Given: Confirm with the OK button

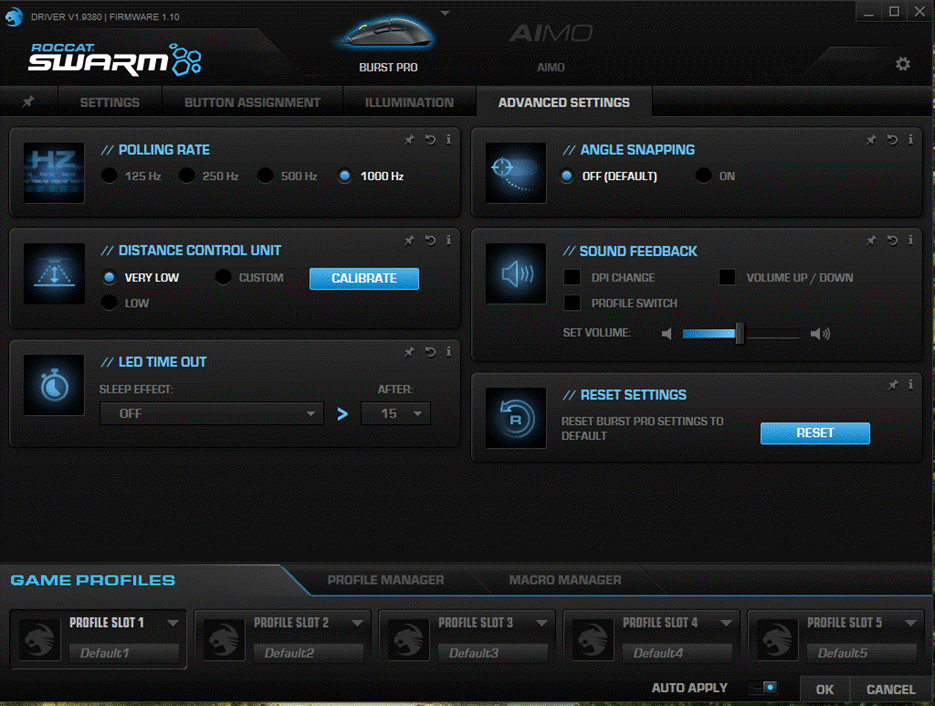Looking at the screenshot, I should tap(825, 689).
